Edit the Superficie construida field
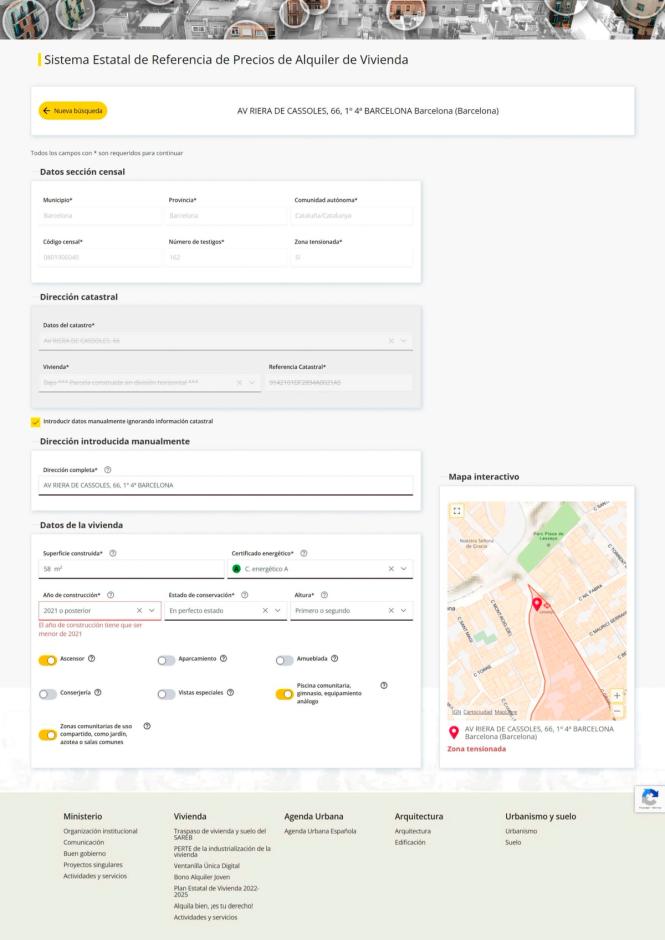 tap(131, 569)
